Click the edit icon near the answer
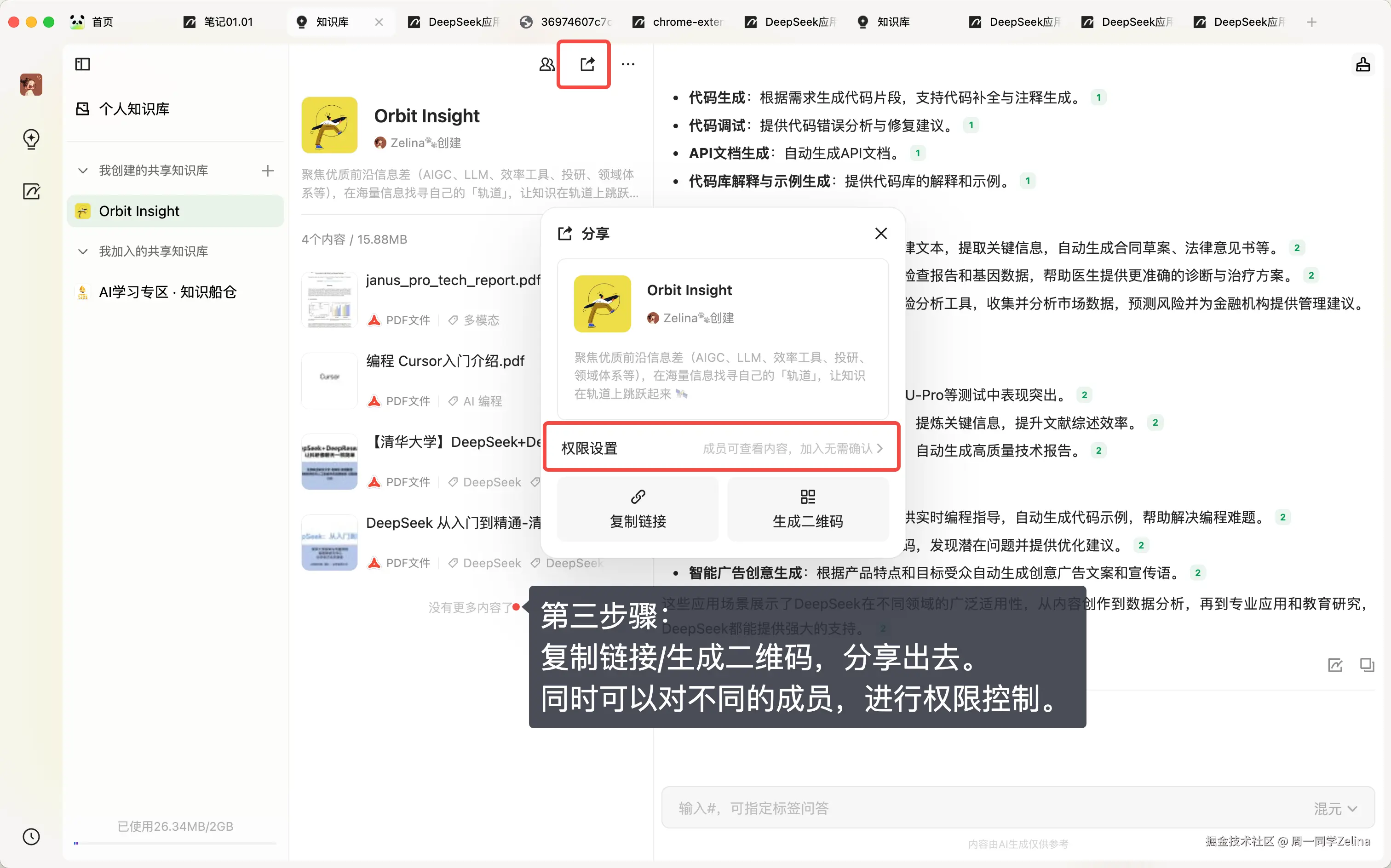 (1335, 665)
